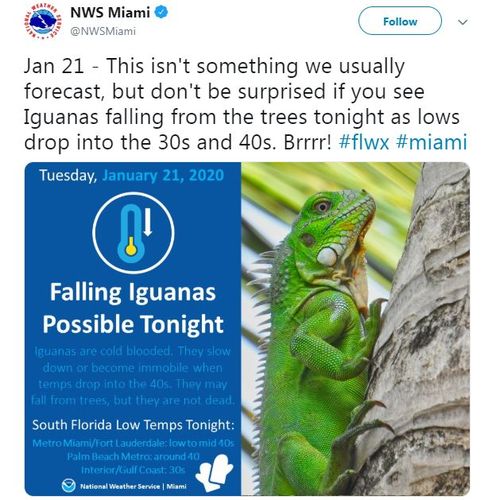This screenshot has width=500, height=500.
Task: Click the @NWSMiami handle
Action: coord(103,31)
